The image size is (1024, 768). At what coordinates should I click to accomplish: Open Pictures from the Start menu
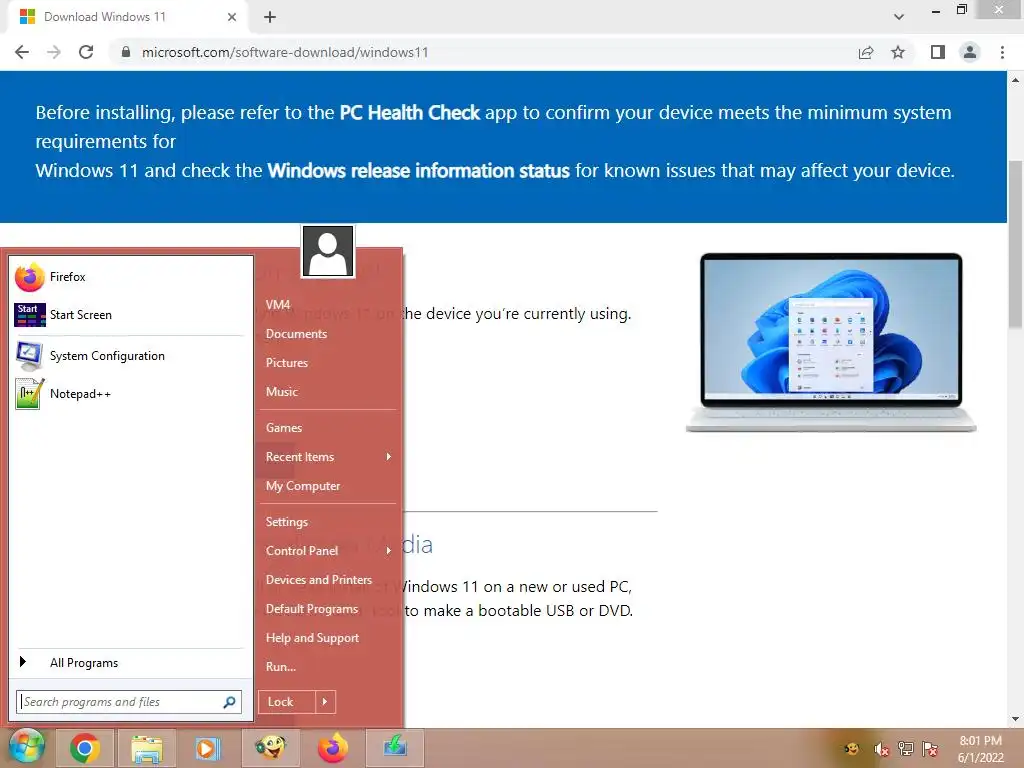287,362
